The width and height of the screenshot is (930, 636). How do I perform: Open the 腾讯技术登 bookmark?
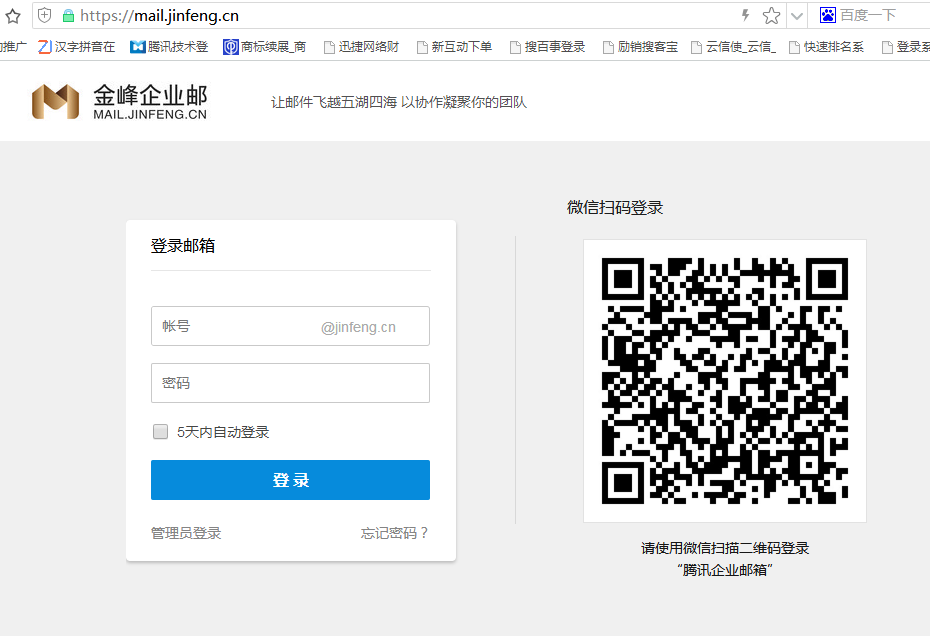(169, 47)
